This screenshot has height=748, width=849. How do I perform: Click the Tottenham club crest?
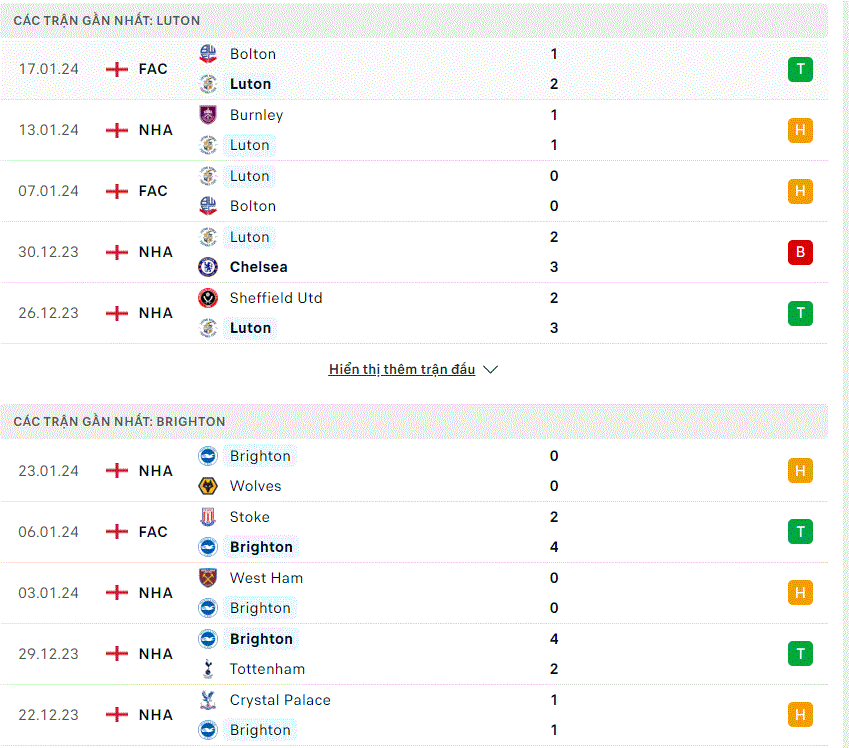(208, 669)
